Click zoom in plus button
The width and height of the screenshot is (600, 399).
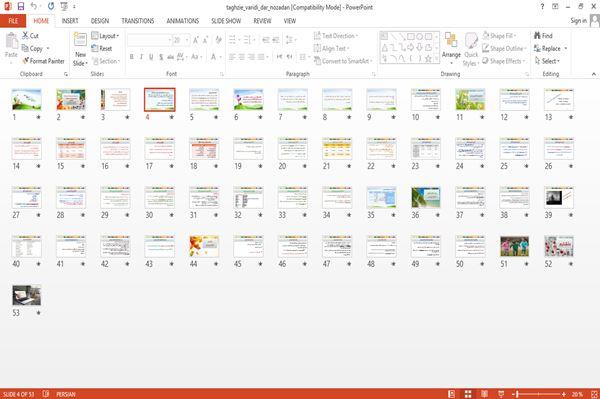tap(564, 394)
